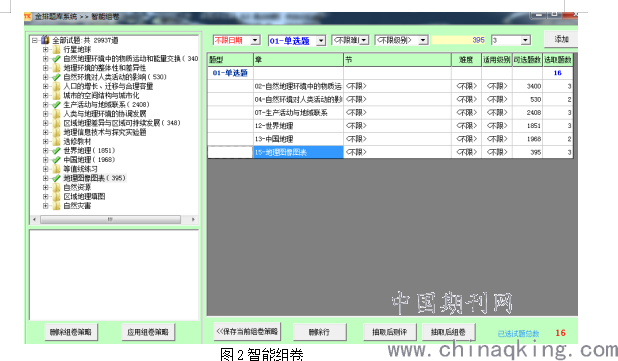Screen dimensions: 618x361
Task: Click green checkmark icon of 中国地理
Action: [56, 160]
